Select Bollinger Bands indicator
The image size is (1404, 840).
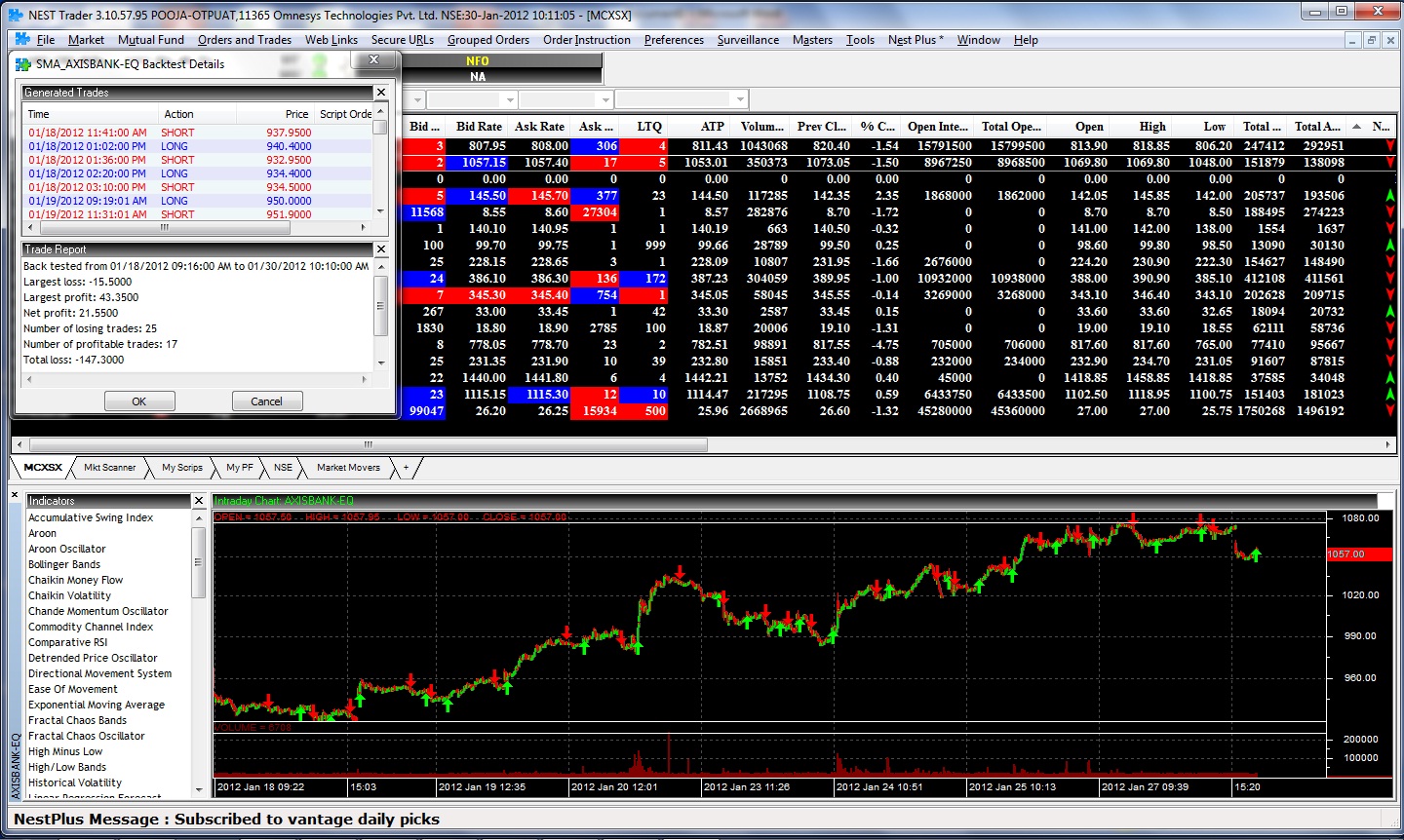[x=64, y=564]
